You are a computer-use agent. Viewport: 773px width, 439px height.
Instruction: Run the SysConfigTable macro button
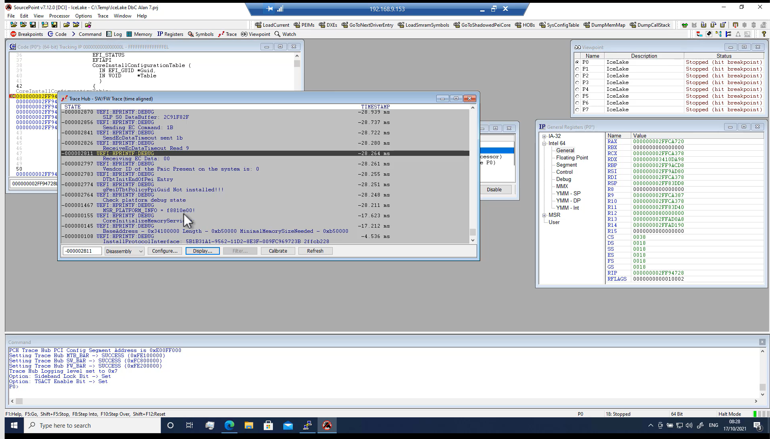pos(559,25)
